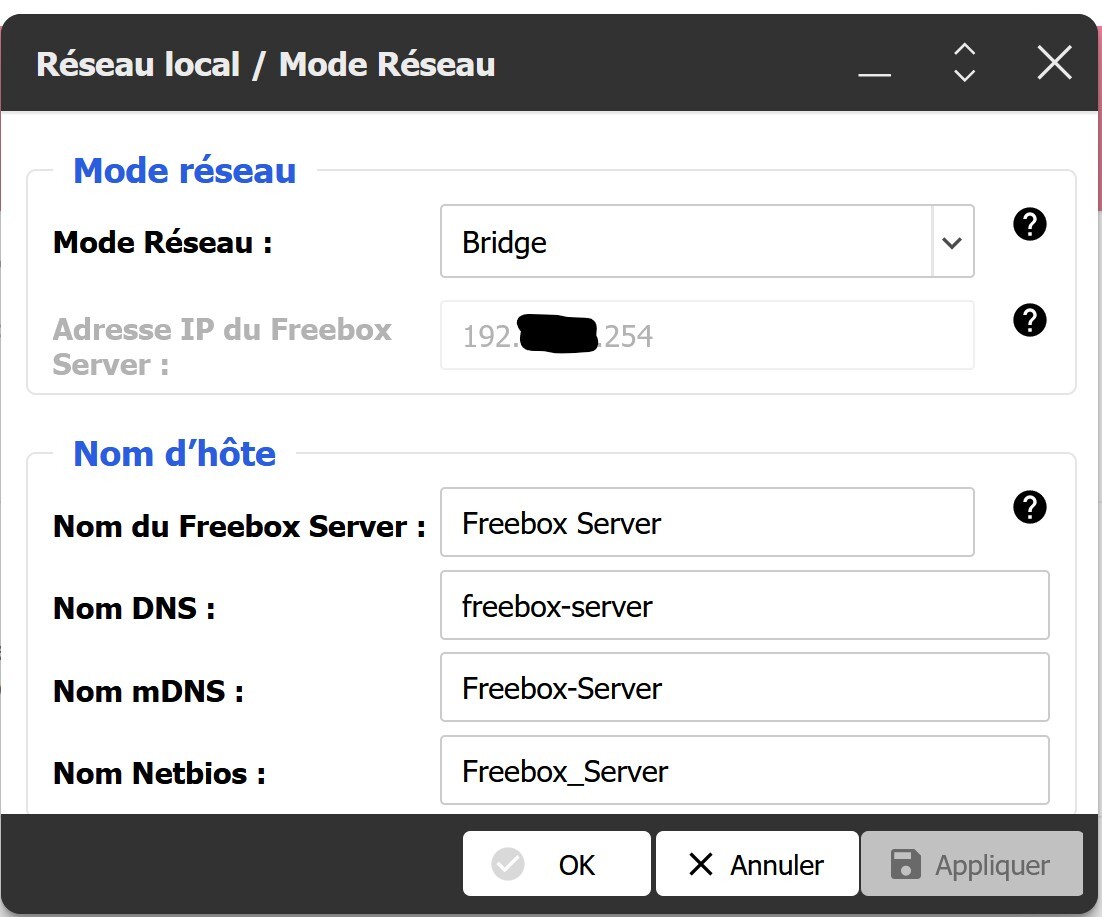Minimize the Réseau local dialog window
The image size is (1102, 917).
pos(874,66)
